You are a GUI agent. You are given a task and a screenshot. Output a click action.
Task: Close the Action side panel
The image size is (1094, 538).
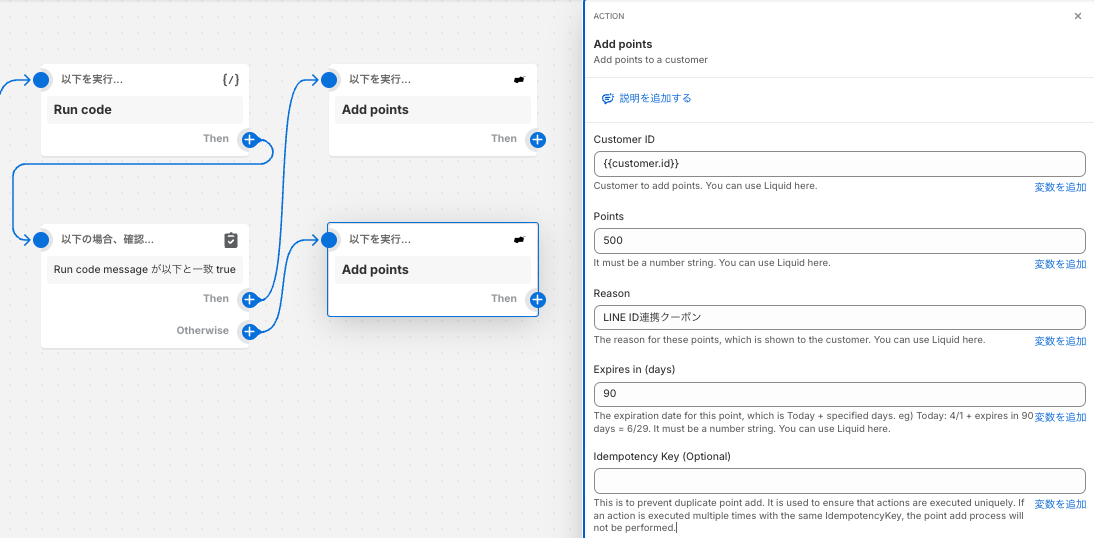[1077, 16]
